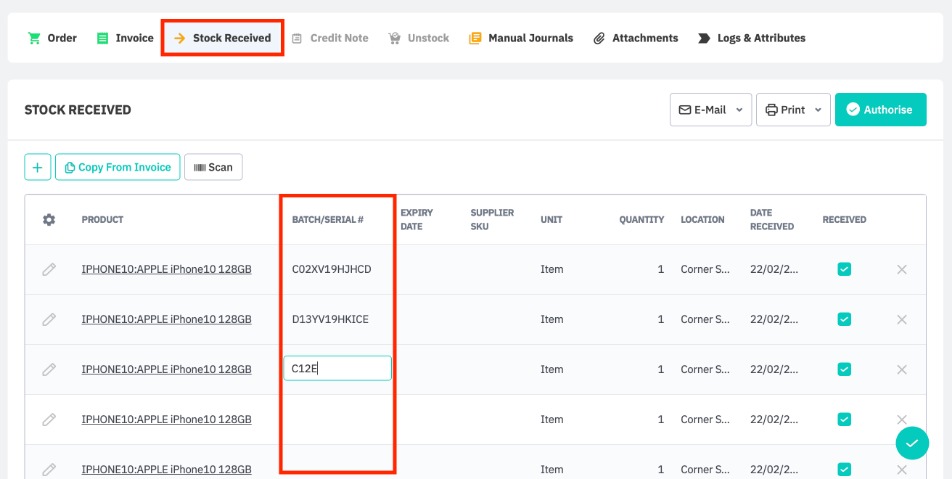Expand the E-Mail dropdown

pos(711,110)
